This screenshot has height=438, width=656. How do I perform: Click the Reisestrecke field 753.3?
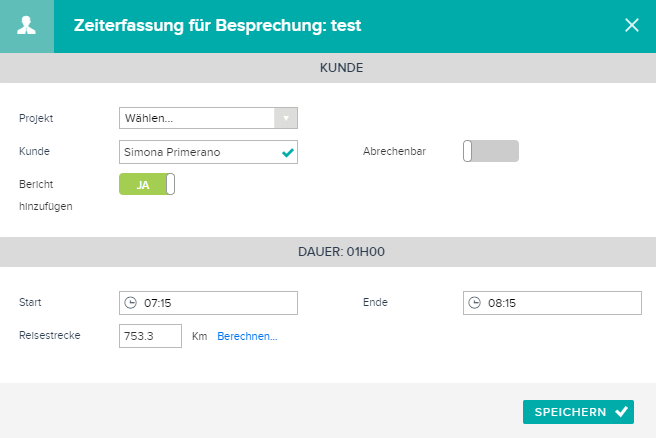(150, 336)
